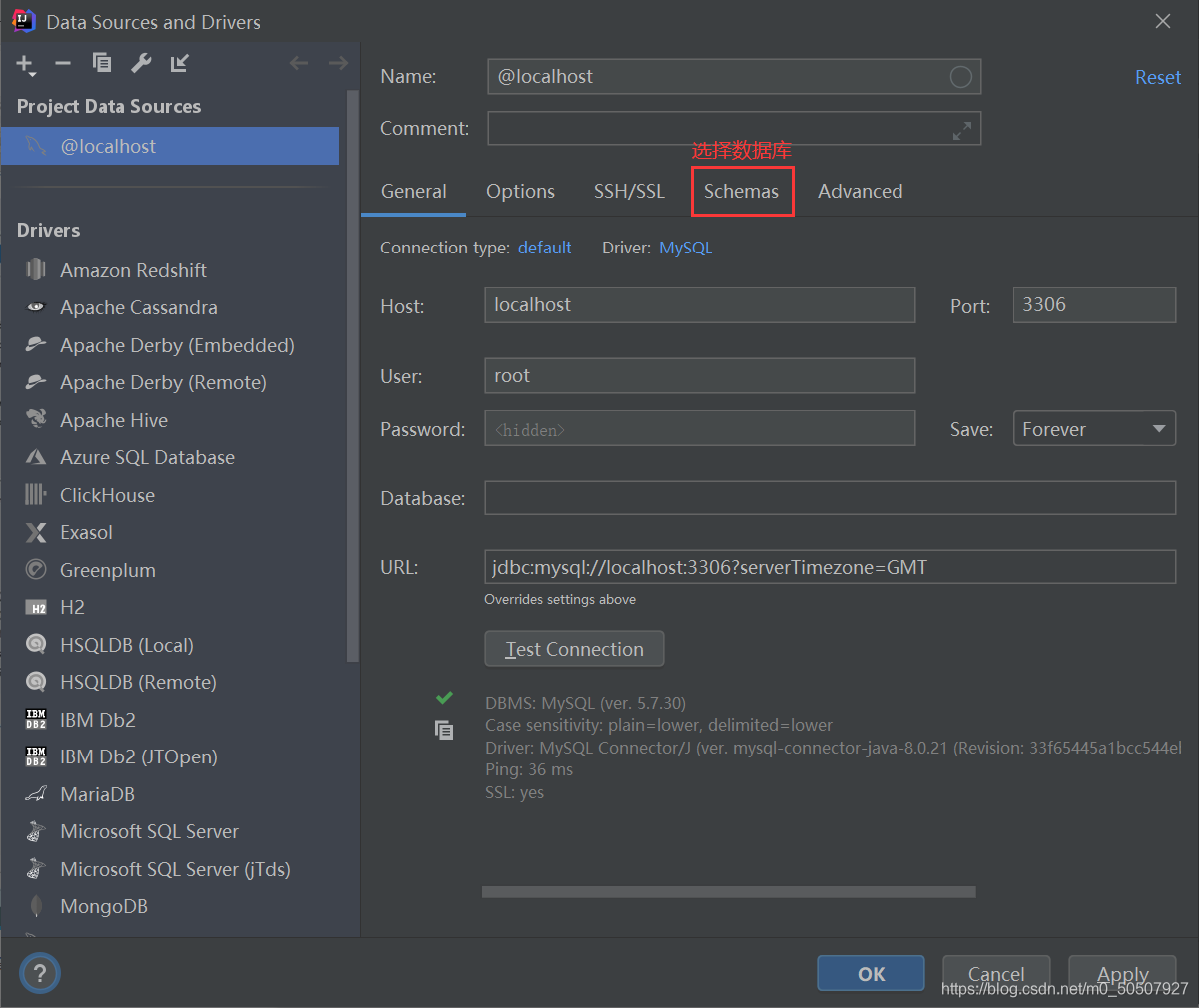Click the drivers list vertical scrollbar
Image resolution: width=1199 pixels, height=1008 pixels.
[352, 374]
